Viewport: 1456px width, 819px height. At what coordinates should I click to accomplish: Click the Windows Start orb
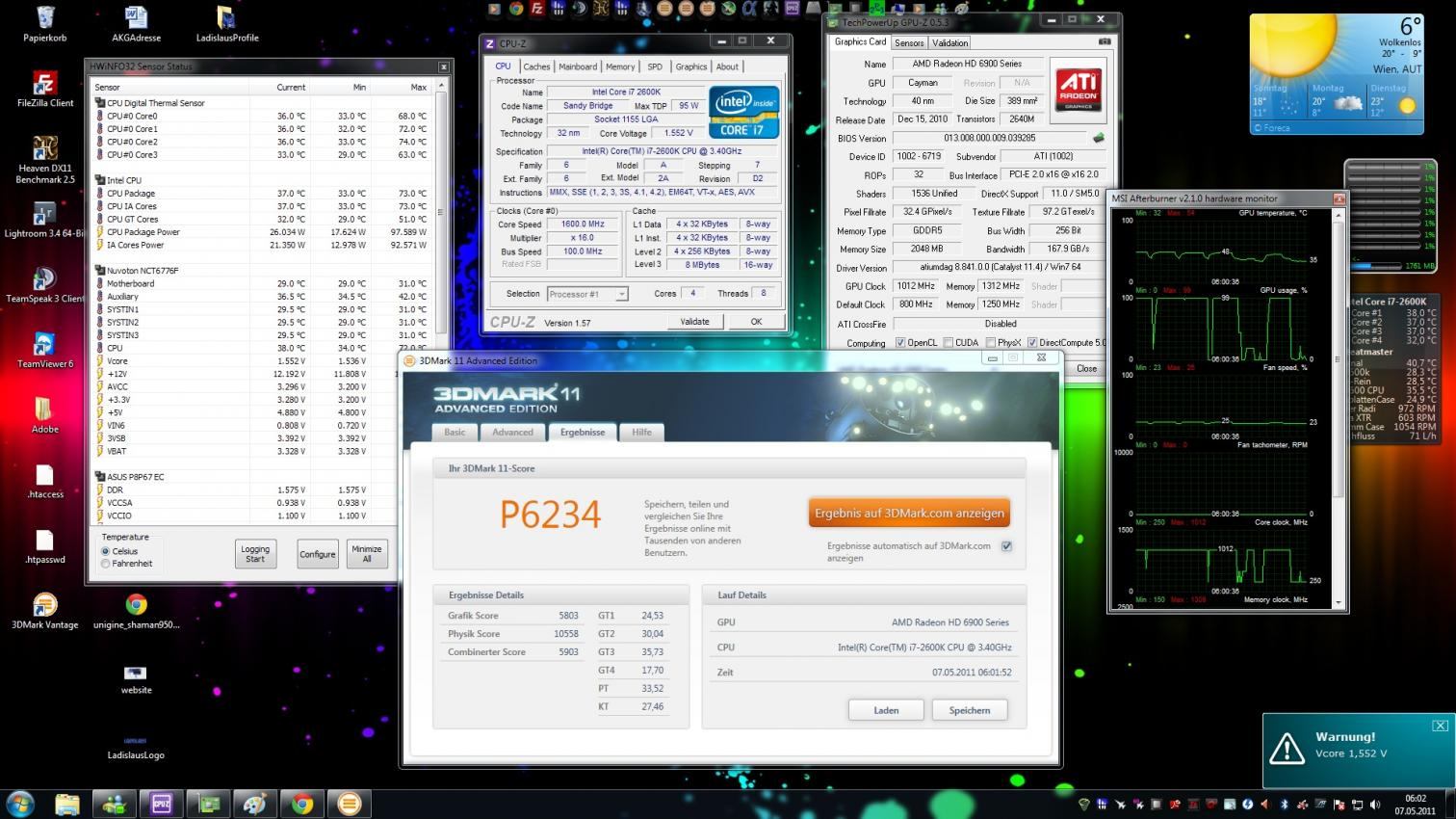click(20, 803)
